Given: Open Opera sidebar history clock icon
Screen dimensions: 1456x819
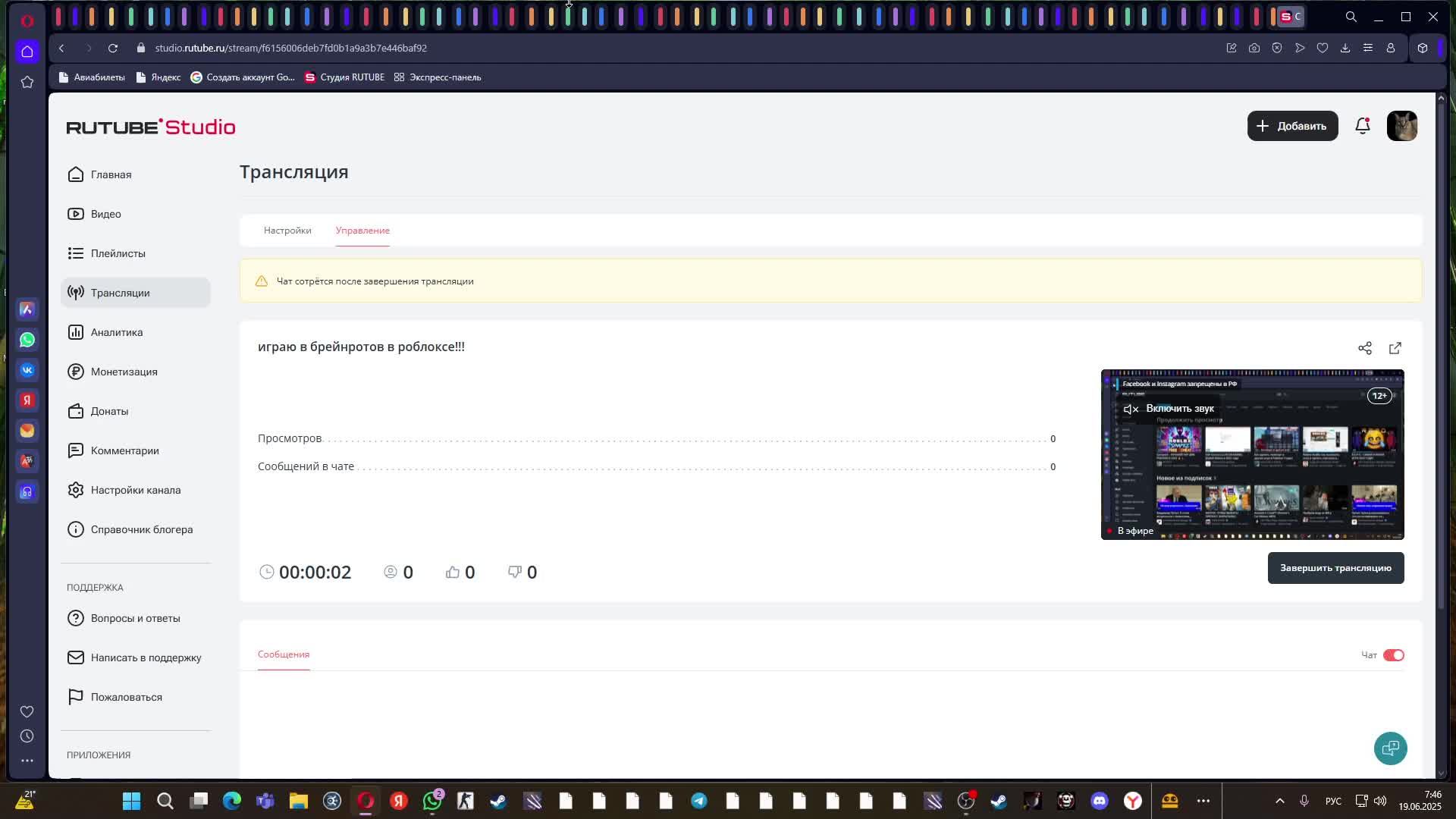Looking at the screenshot, I should coord(27,736).
